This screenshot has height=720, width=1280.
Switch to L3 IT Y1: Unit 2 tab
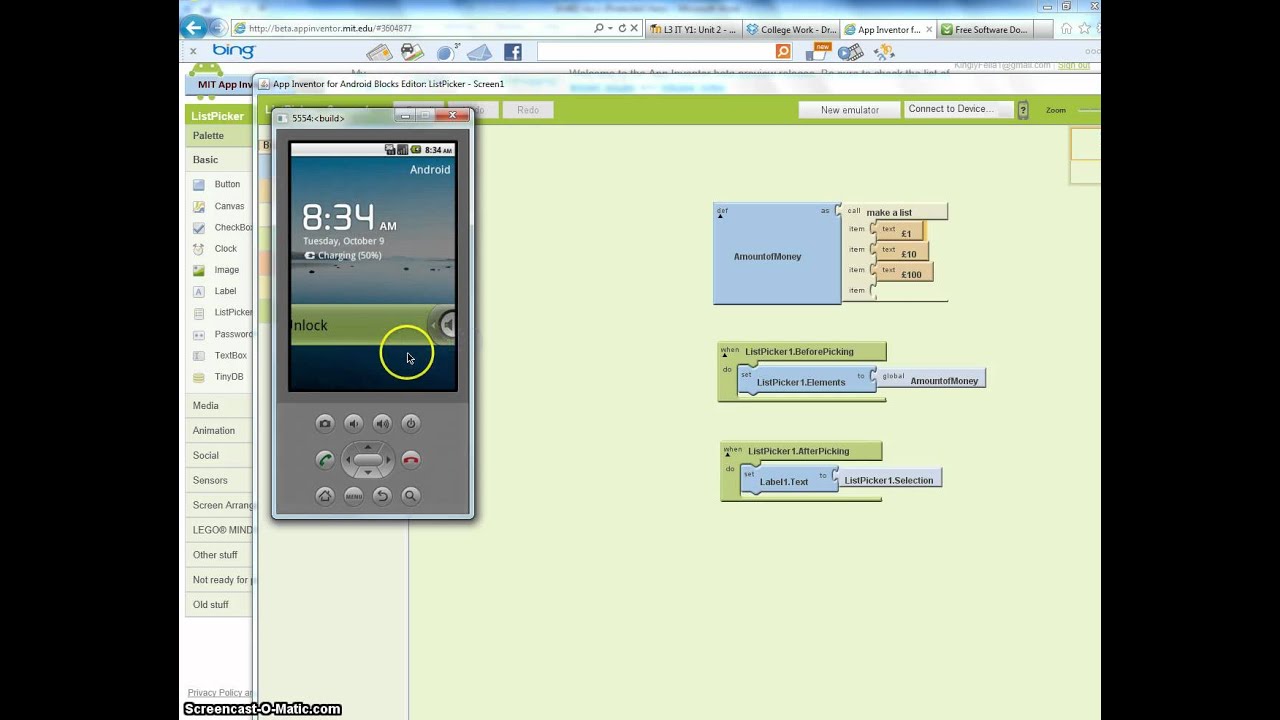tap(692, 29)
